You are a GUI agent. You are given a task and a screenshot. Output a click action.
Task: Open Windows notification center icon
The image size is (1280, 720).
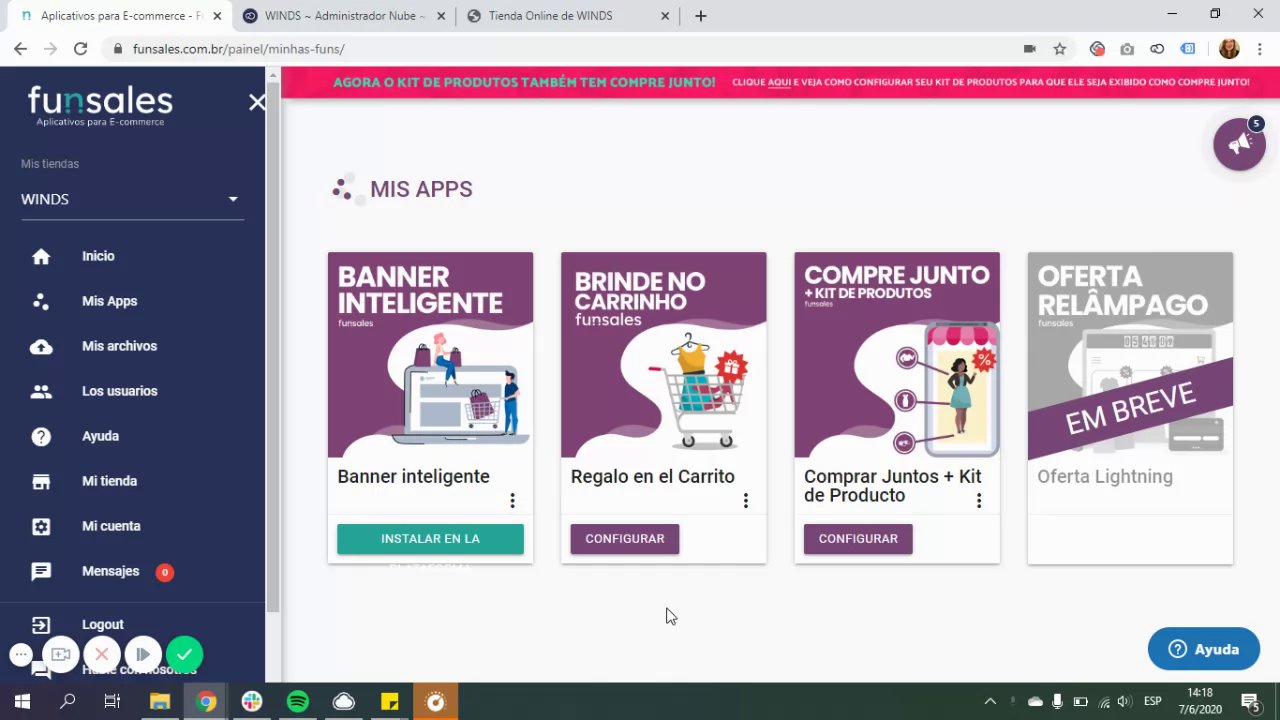click(1249, 701)
